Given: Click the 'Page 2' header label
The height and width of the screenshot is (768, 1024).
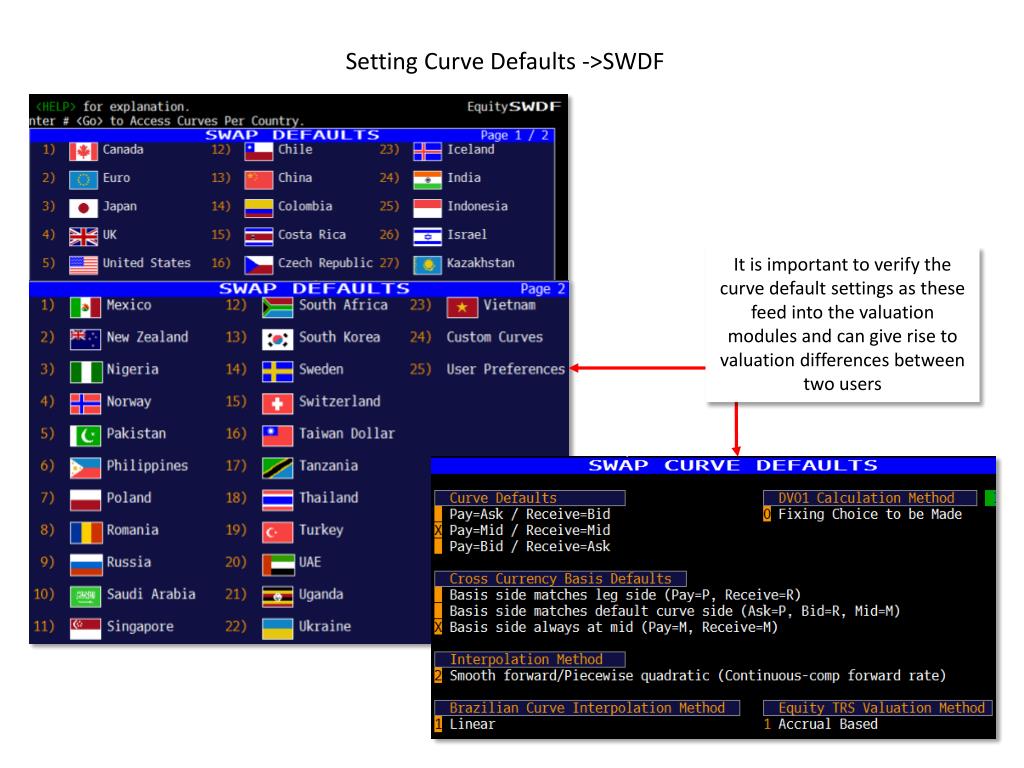Looking at the screenshot, I should [543, 289].
